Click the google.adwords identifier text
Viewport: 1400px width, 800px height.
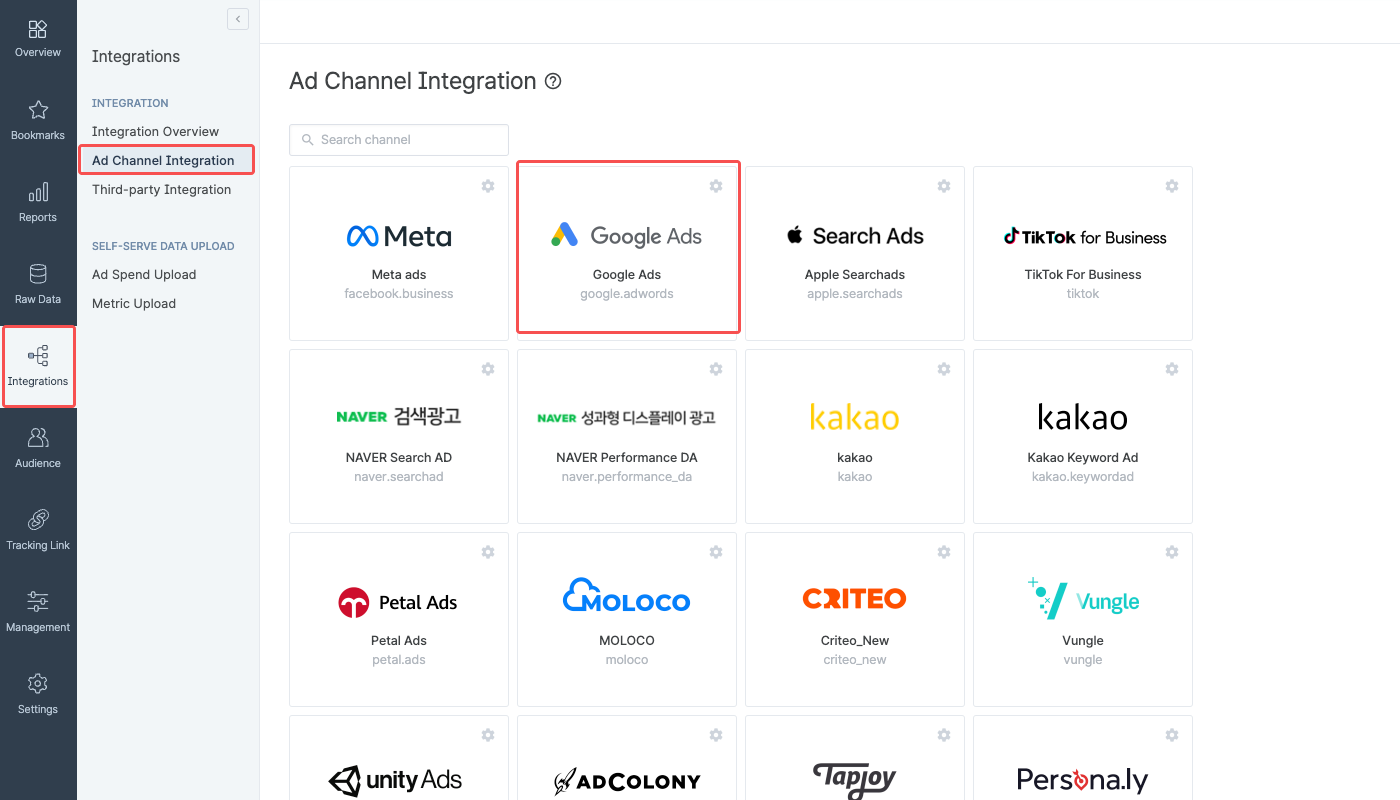click(627, 294)
